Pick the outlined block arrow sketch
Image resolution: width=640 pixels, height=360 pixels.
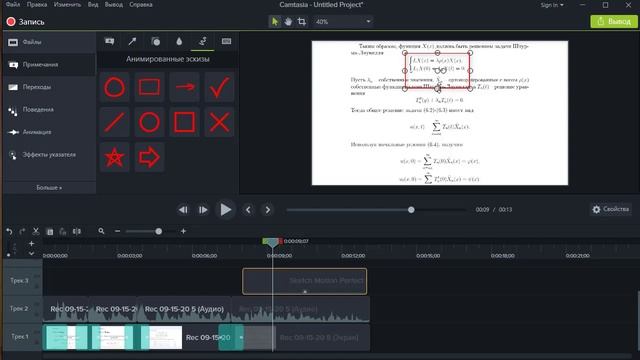pyautogui.click(x=149, y=158)
